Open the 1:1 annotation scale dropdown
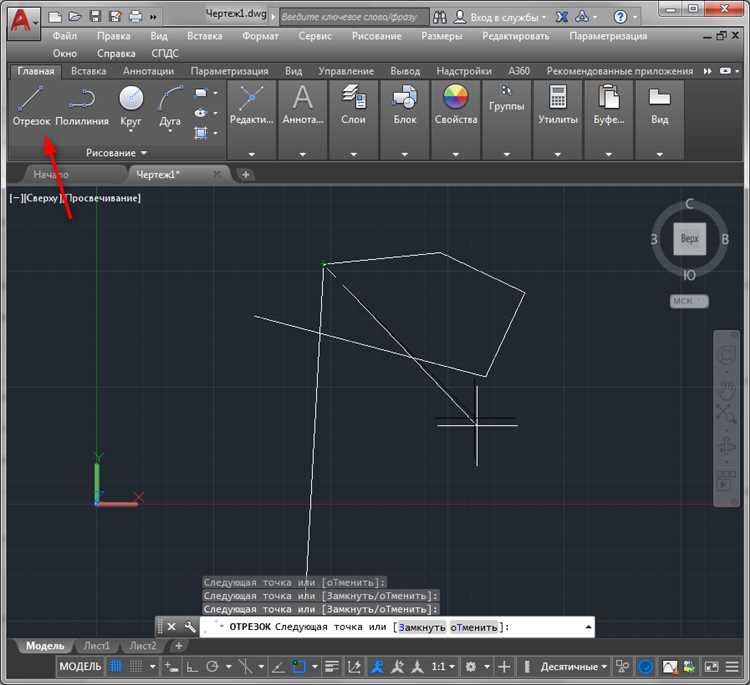Image resolution: width=750 pixels, height=685 pixels. [x=443, y=666]
